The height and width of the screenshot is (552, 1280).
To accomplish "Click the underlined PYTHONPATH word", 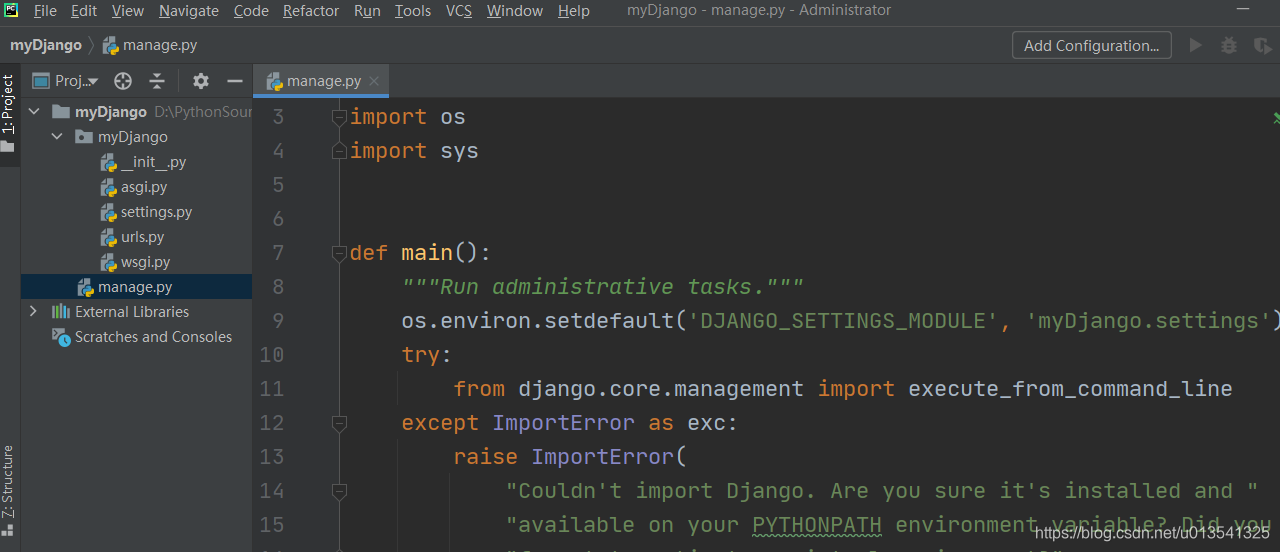I will [817, 525].
